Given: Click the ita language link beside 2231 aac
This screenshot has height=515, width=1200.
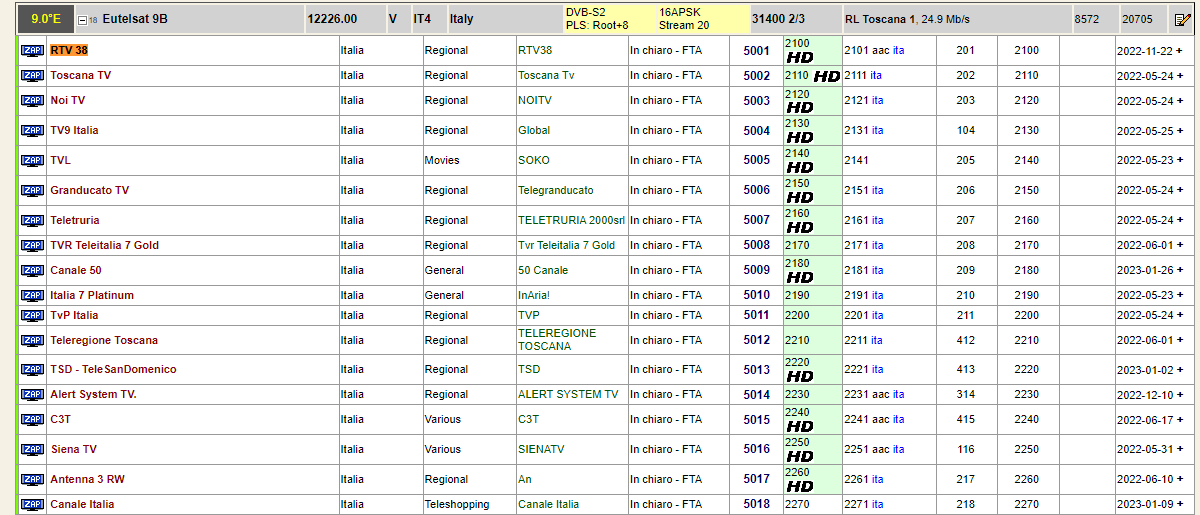Looking at the screenshot, I should 898,394.
